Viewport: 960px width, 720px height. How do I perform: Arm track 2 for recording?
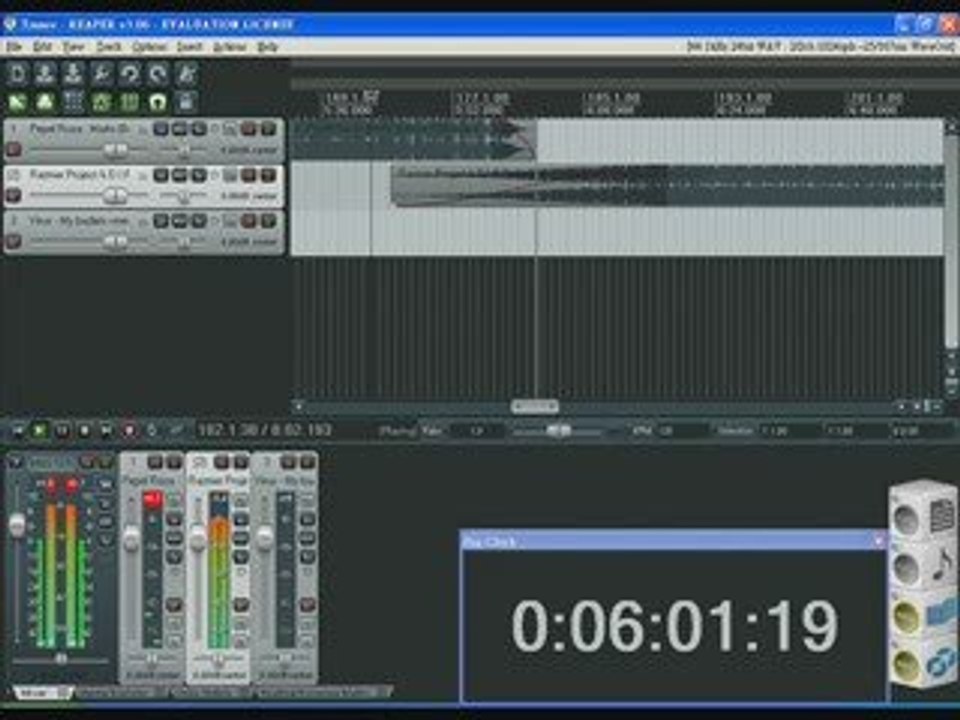pos(13,195)
